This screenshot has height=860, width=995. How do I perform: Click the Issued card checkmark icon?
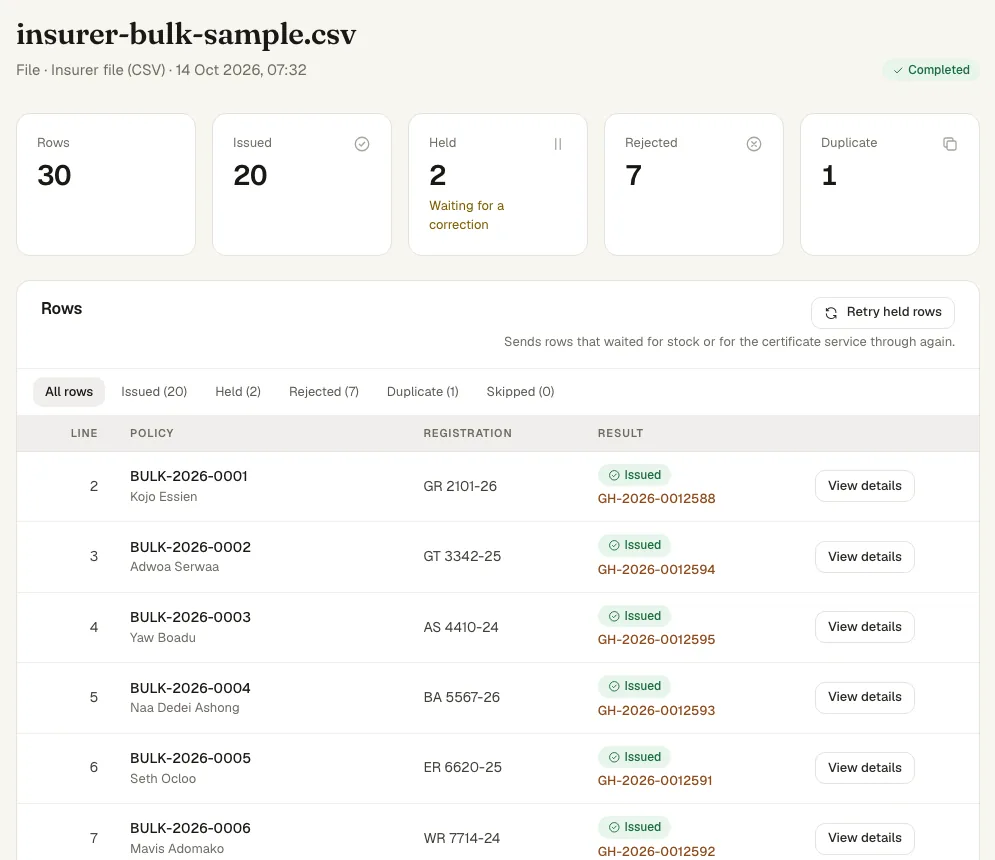point(362,144)
